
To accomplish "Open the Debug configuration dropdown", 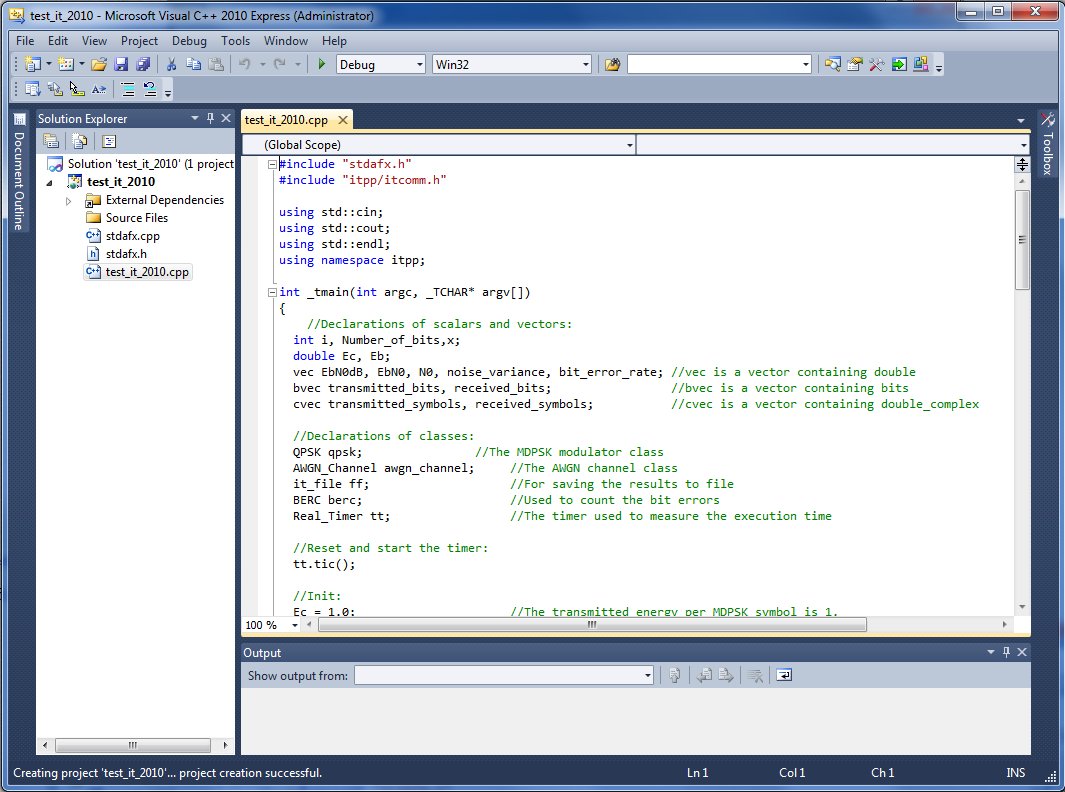I will click(419, 65).
